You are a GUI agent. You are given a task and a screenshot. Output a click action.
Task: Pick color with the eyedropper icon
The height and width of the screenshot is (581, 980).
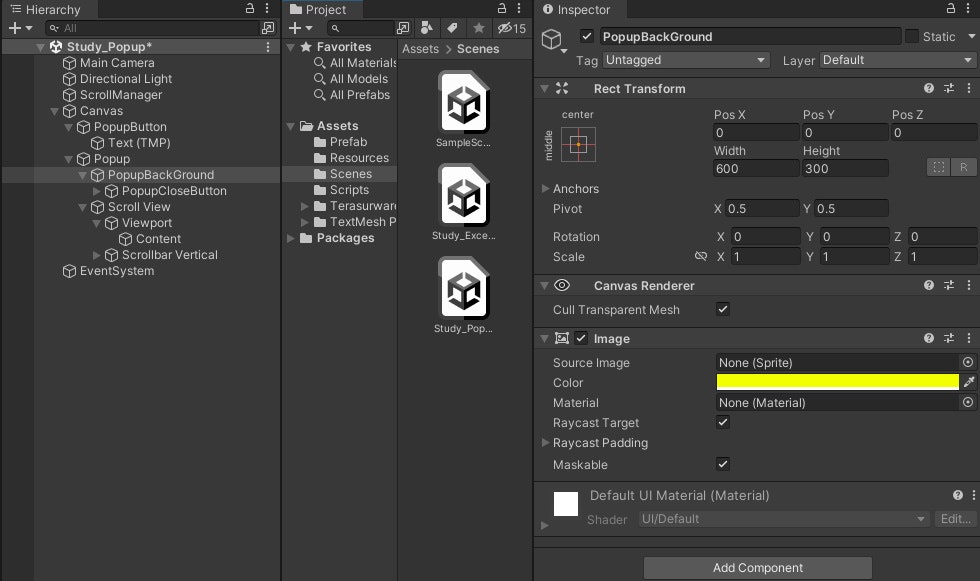[969, 382]
